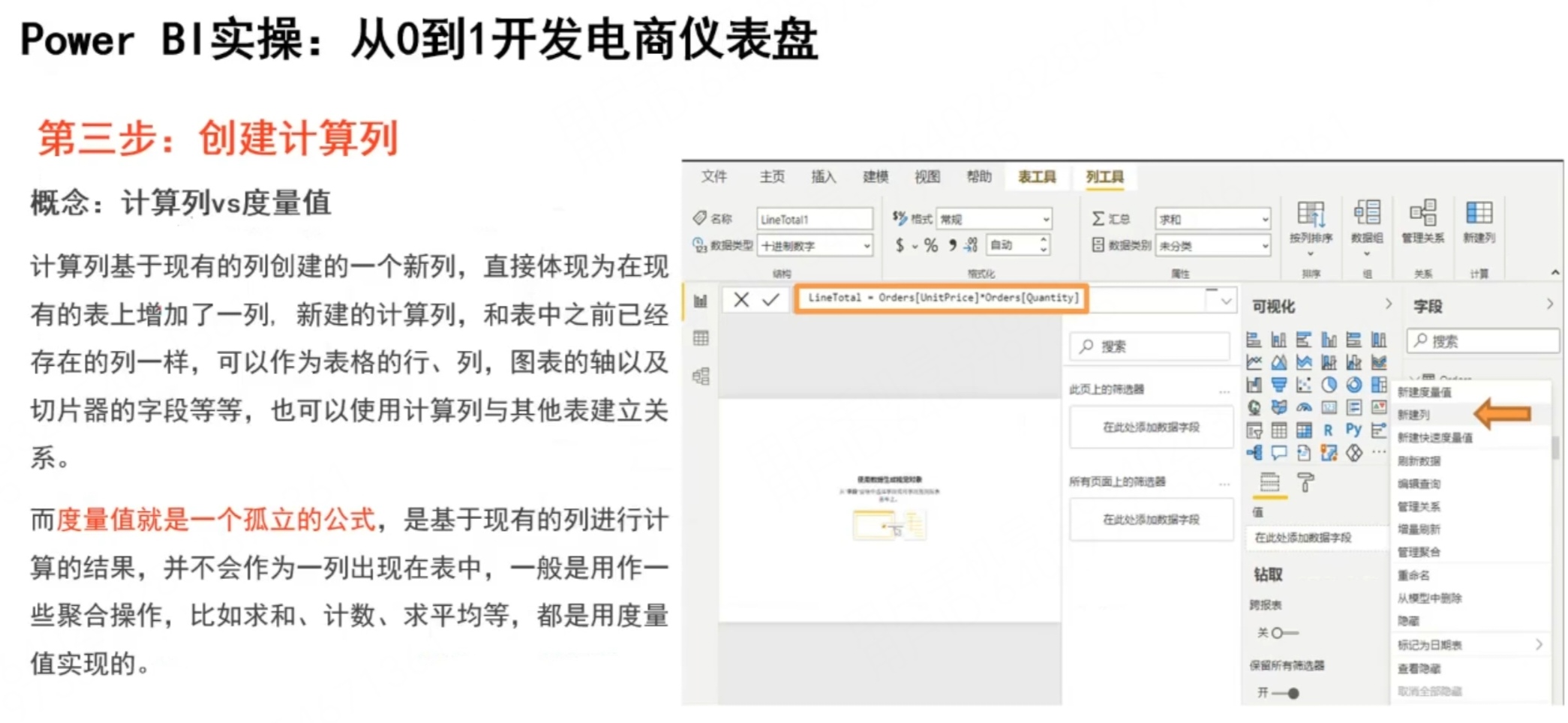Switch to Model view in left sidebar
Viewport: 1568px width, 723px height.
tap(701, 376)
